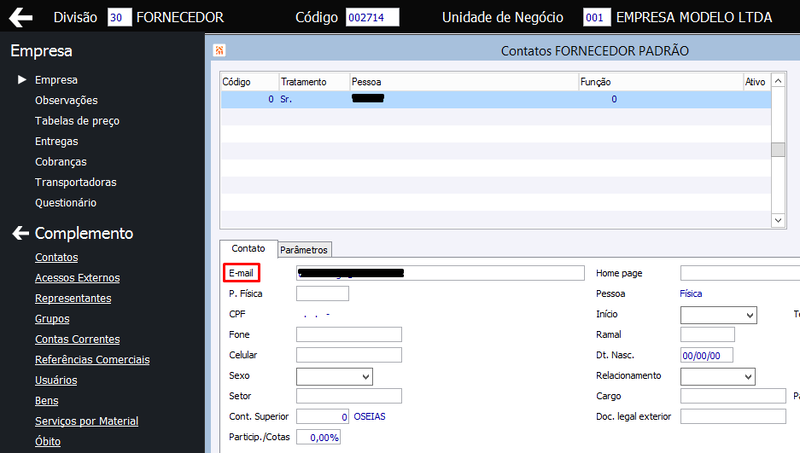
Task: Open the Representantes link
Action: click(73, 298)
